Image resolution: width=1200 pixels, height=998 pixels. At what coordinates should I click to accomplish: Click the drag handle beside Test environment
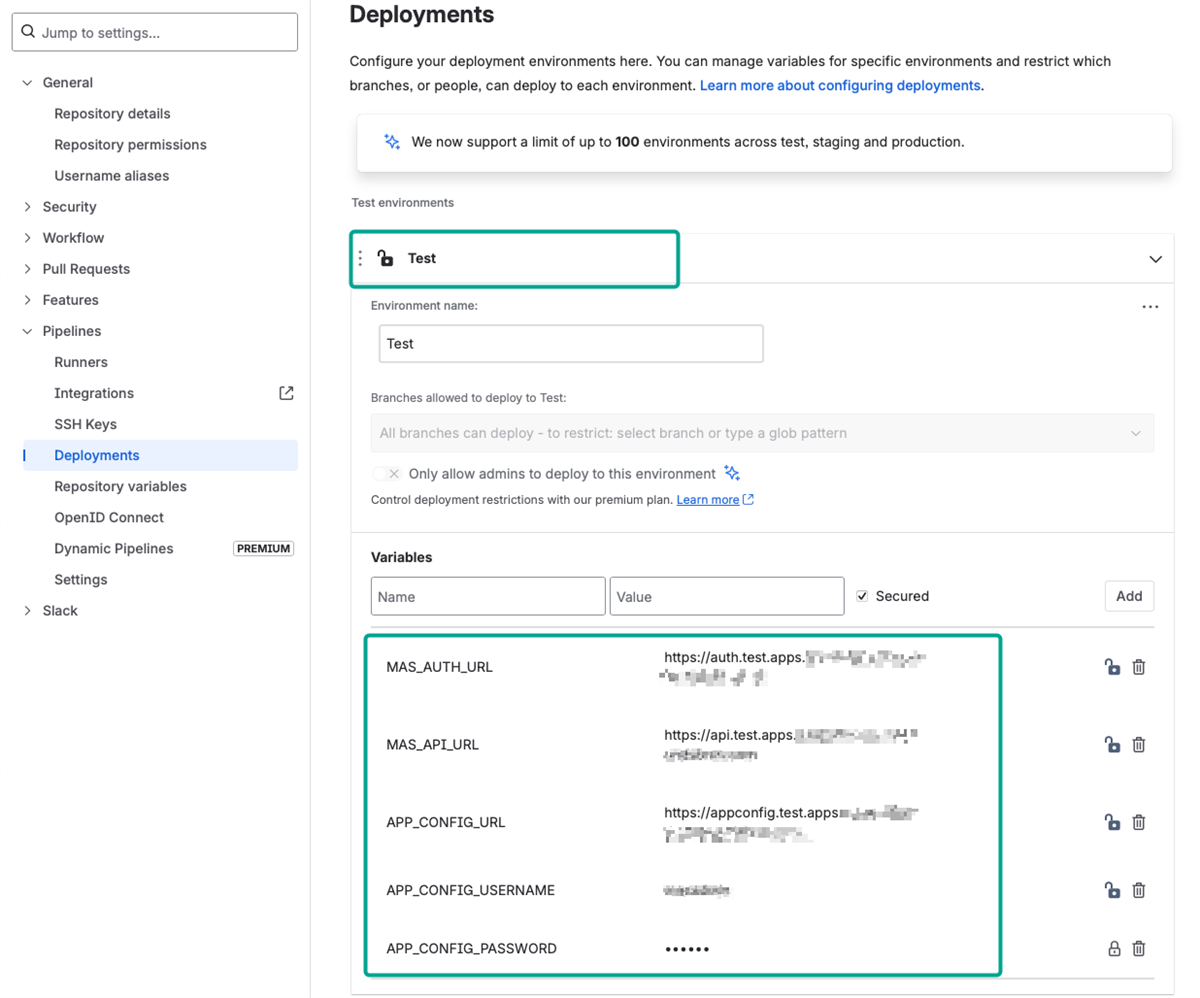(360, 258)
